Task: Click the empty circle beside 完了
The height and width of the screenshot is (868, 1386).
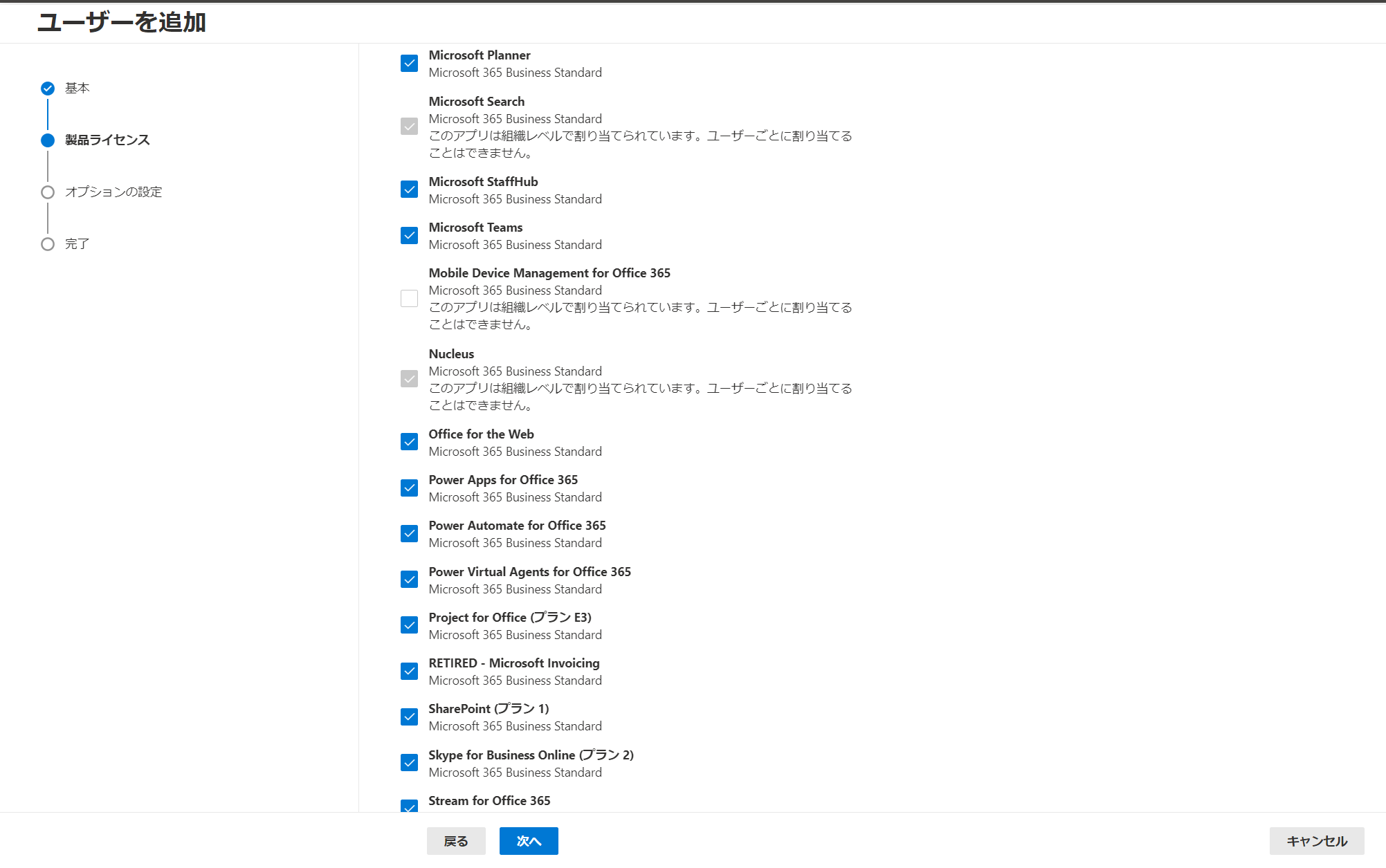Action: pos(48,244)
